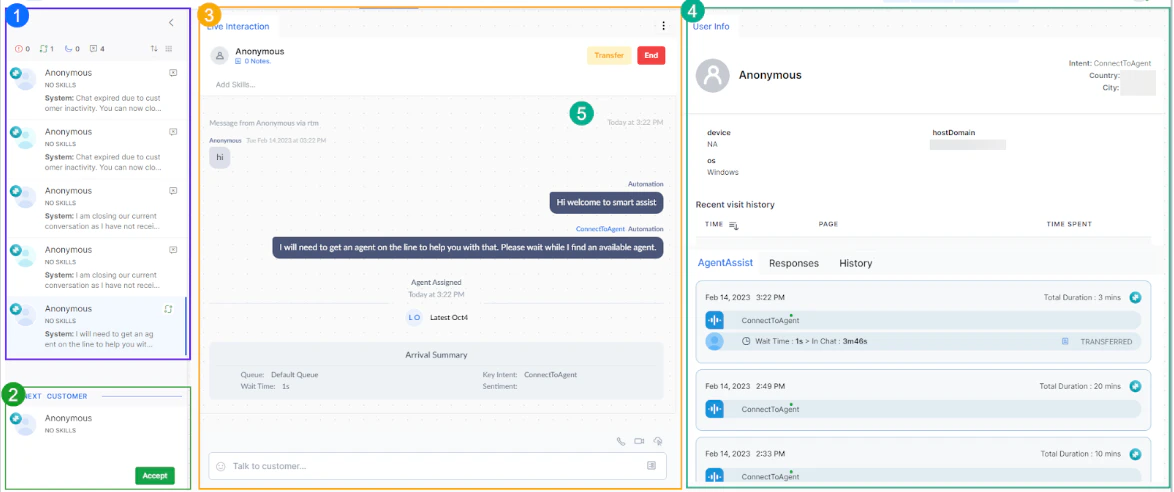Open the AgentAssist tab
Screen dimensions: 1174x492
coord(725,263)
